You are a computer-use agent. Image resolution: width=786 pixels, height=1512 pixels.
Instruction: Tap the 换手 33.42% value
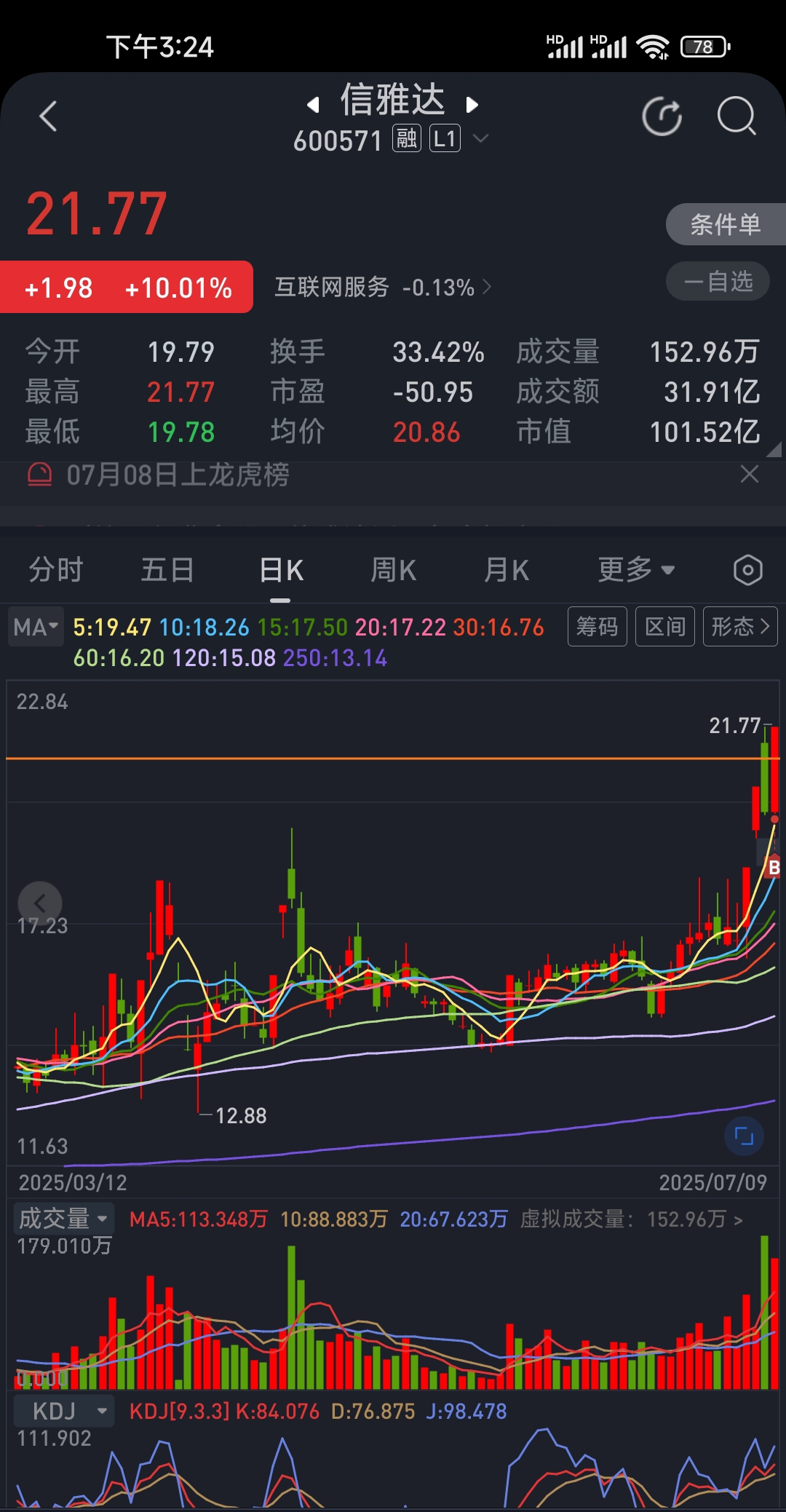tap(438, 352)
